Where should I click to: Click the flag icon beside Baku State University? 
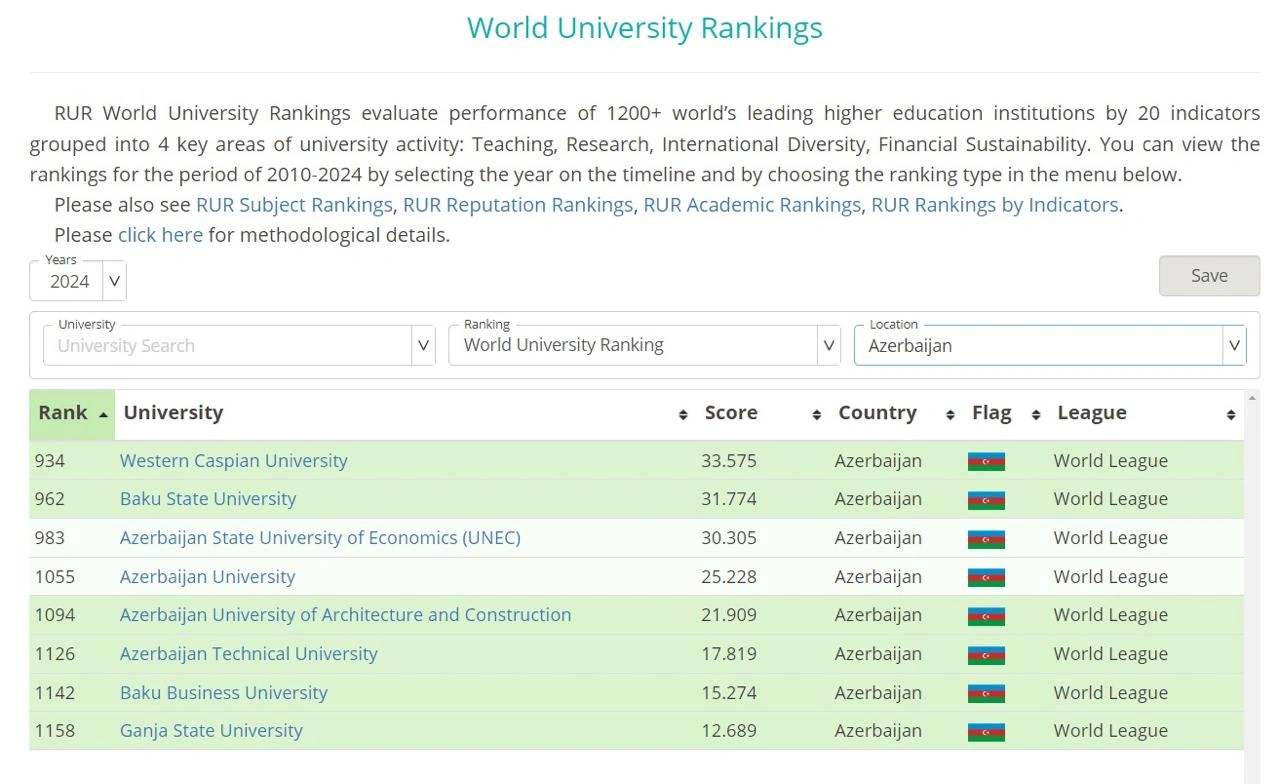point(986,500)
